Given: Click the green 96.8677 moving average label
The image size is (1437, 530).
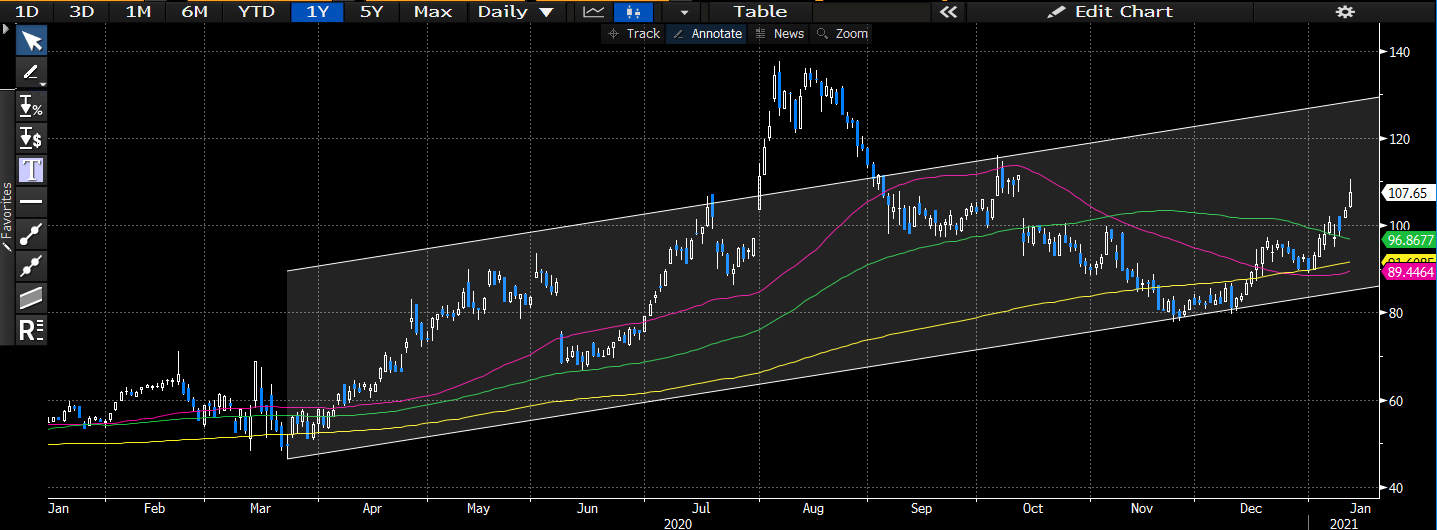Looking at the screenshot, I should [x=1408, y=240].
